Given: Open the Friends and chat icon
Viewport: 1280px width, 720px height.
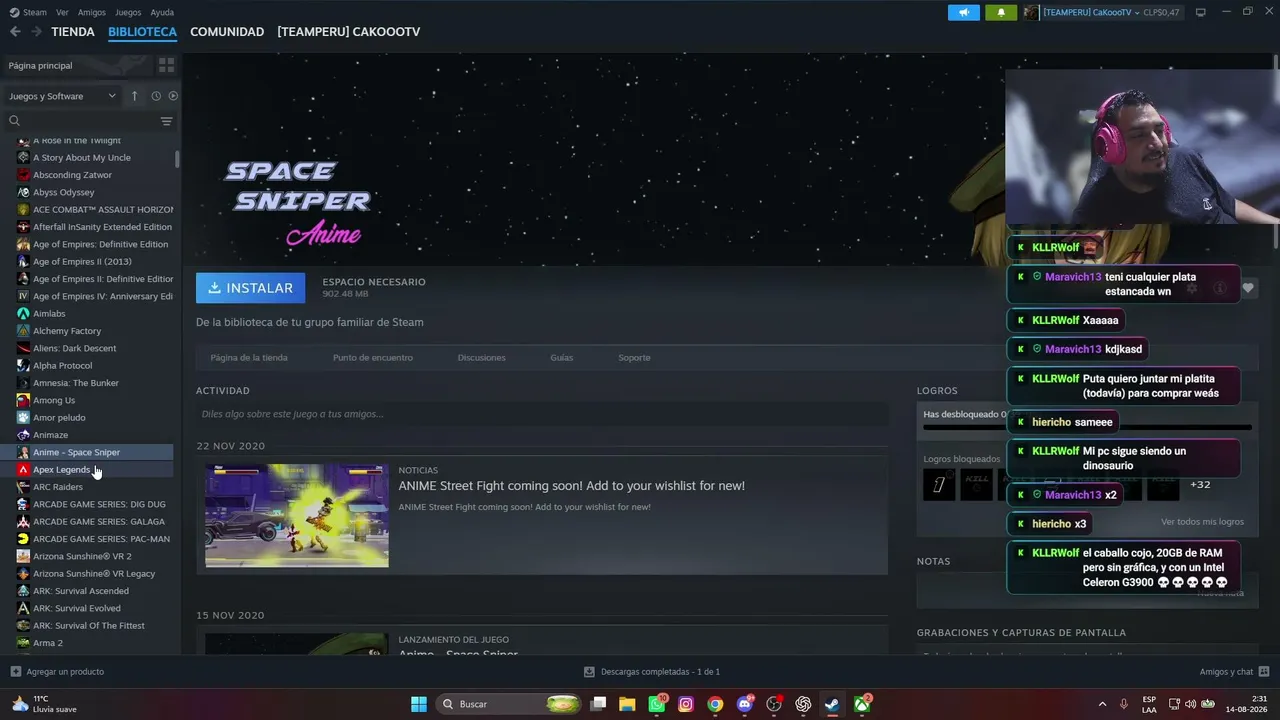Looking at the screenshot, I should 1264,672.
